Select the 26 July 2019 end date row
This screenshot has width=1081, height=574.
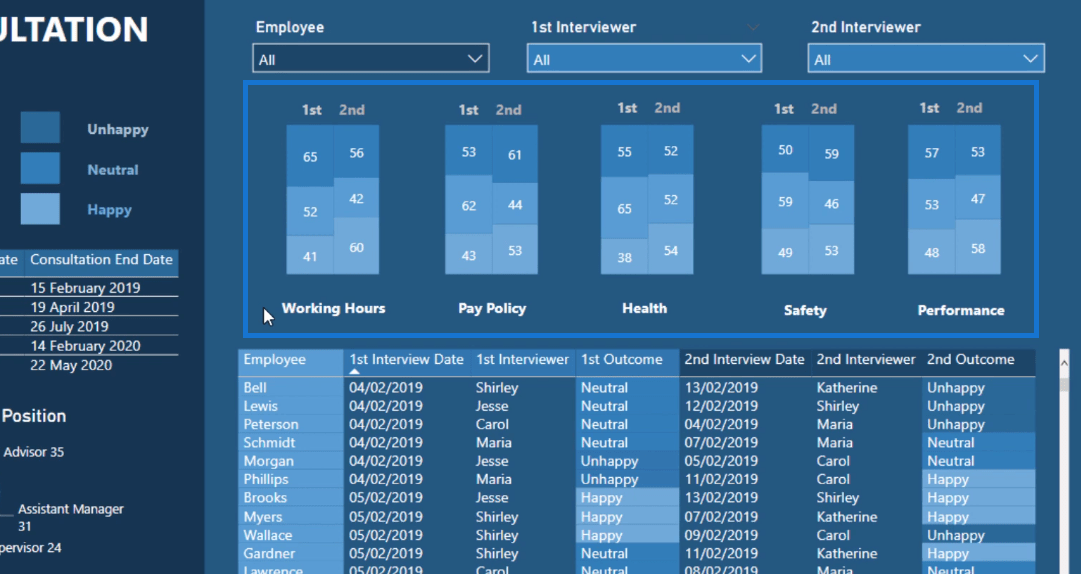click(69, 327)
